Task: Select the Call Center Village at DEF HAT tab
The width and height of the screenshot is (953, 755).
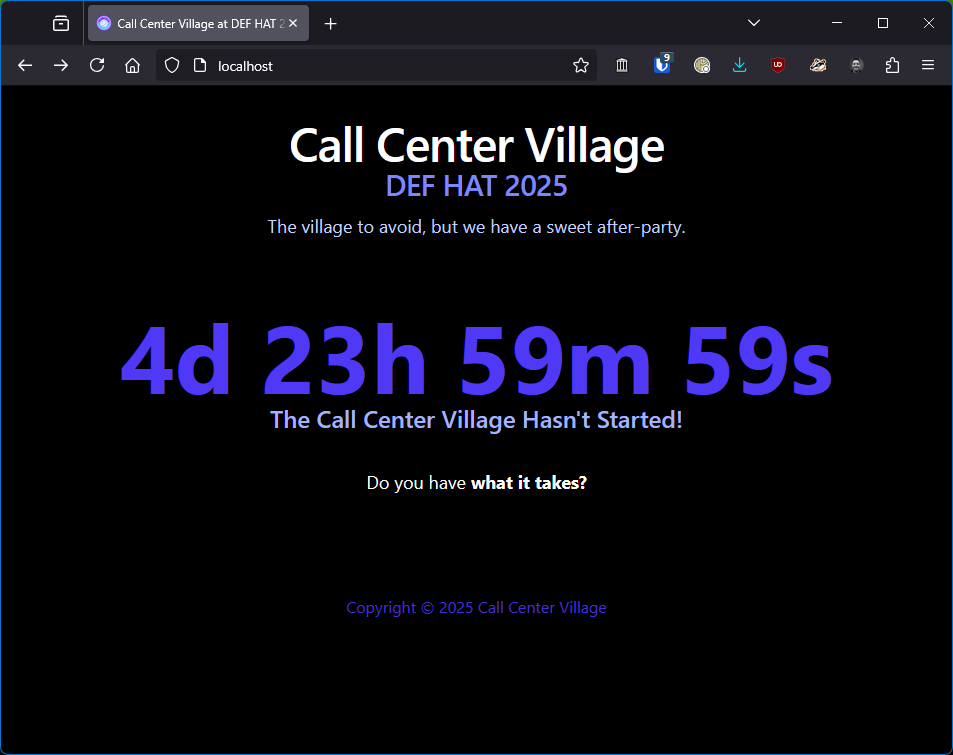Action: click(198, 23)
